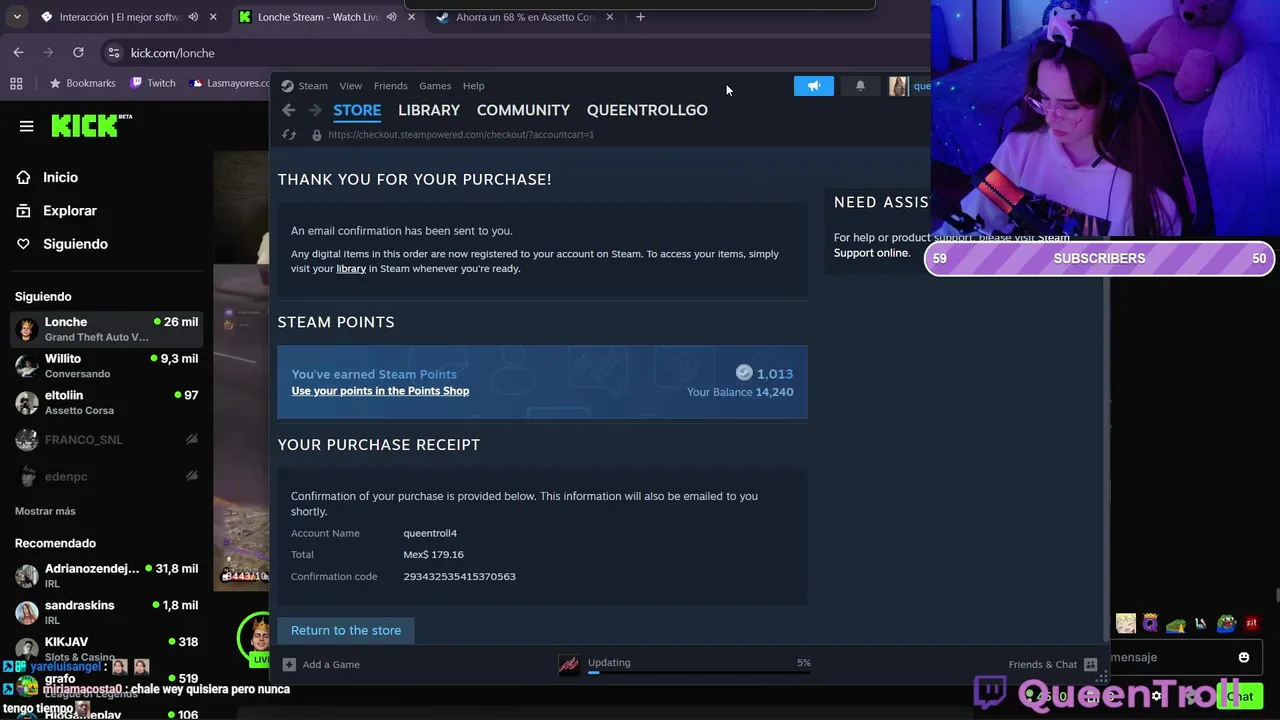Screen dimensions: 1280x720
Task: Mute audio on the Lonche Stream tab
Action: coord(391,17)
